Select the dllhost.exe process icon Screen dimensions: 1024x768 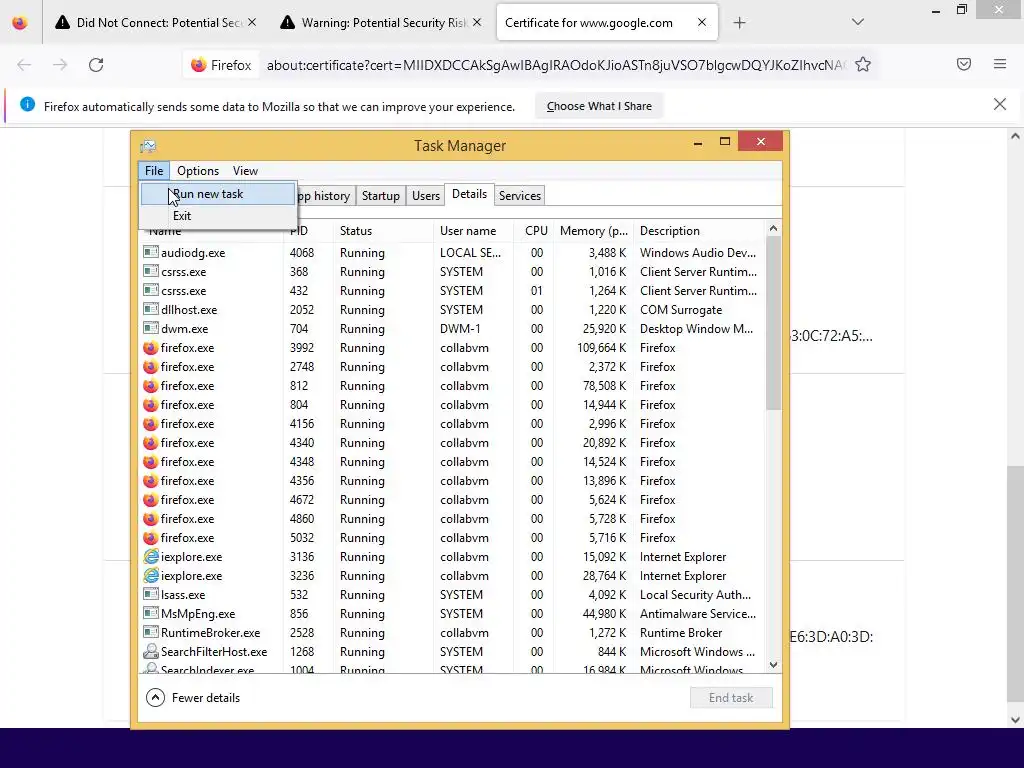(x=151, y=310)
